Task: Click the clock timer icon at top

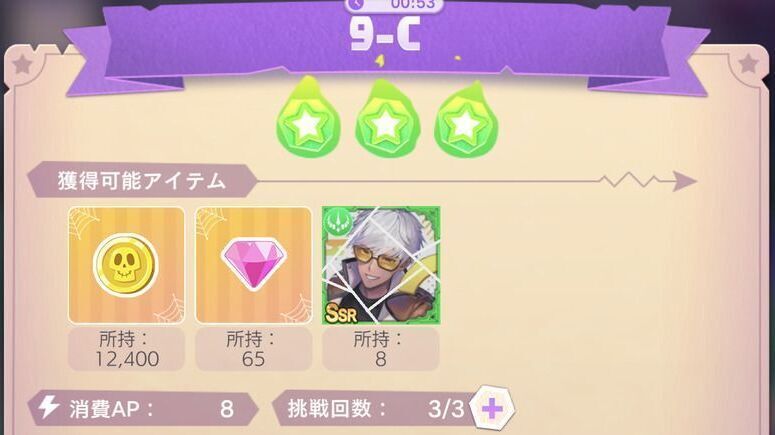Action: pyautogui.click(x=356, y=4)
